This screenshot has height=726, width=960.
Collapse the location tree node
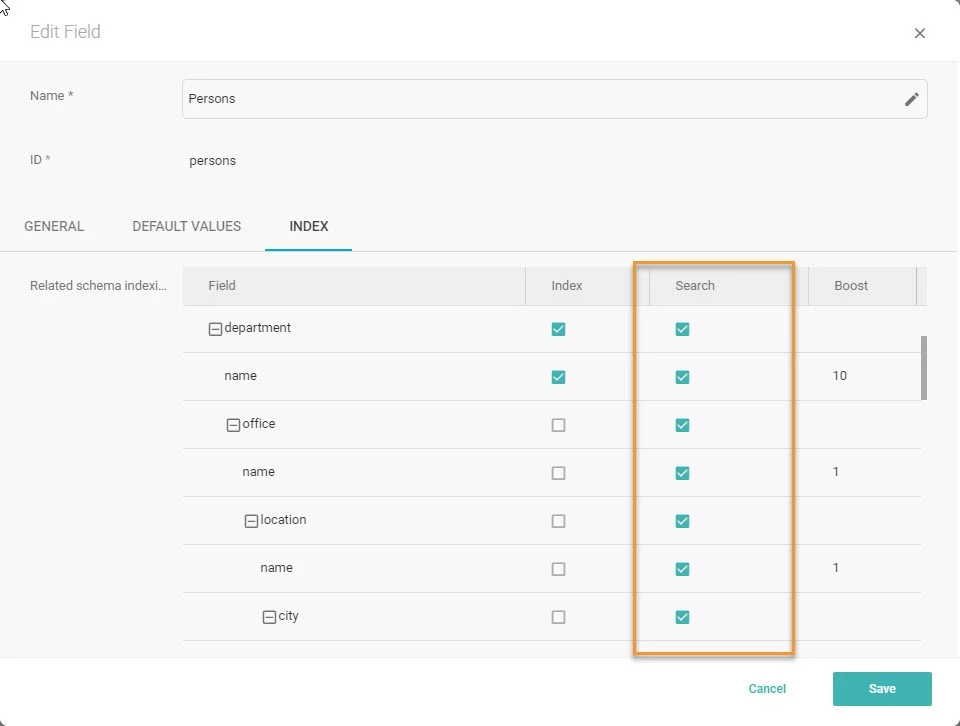(251, 522)
